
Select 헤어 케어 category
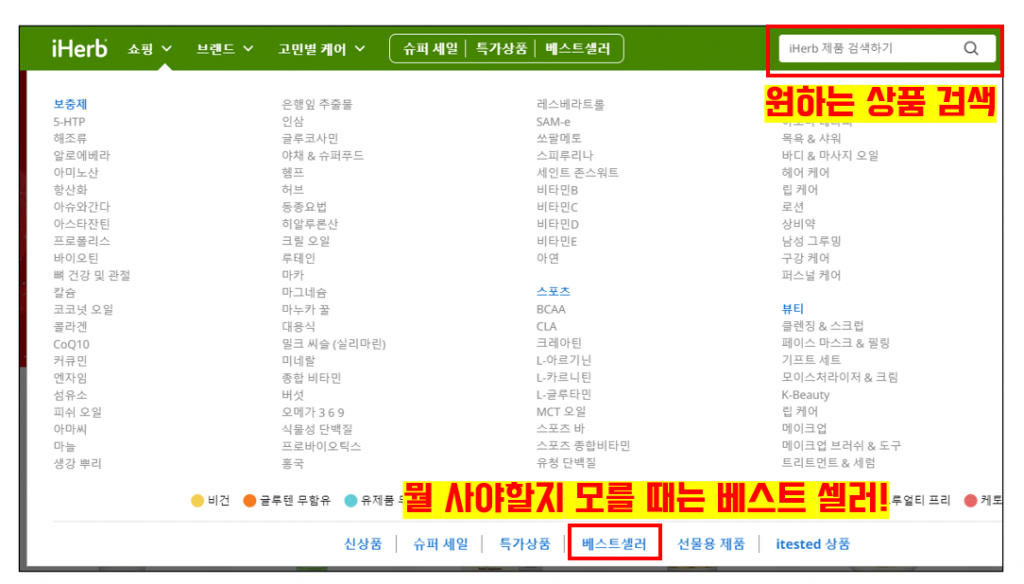pyautogui.click(x=805, y=172)
